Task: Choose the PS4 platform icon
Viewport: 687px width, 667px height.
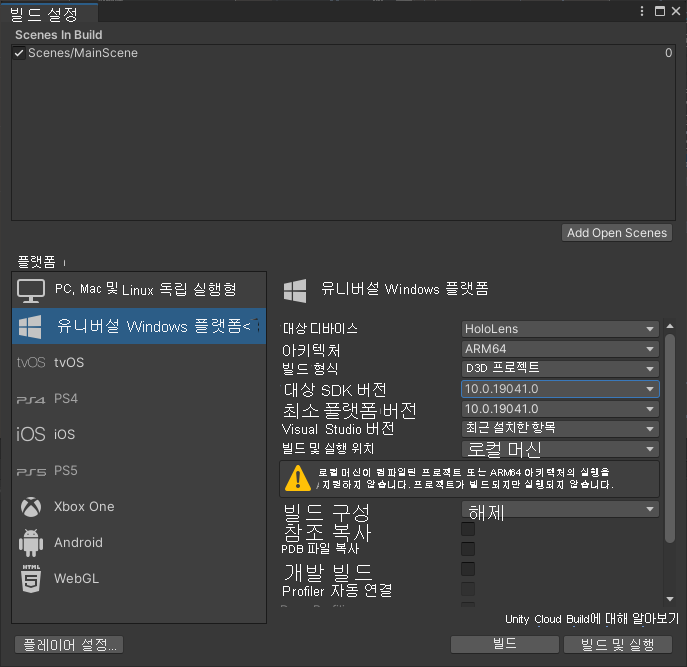Action: click(x=31, y=400)
